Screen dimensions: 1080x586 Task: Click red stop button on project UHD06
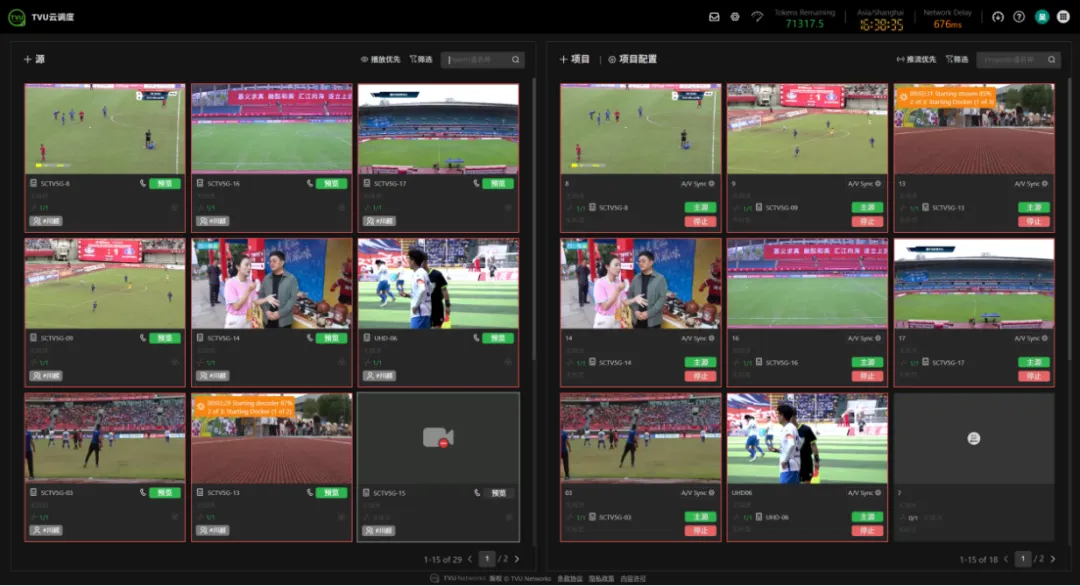pyautogui.click(x=867, y=531)
